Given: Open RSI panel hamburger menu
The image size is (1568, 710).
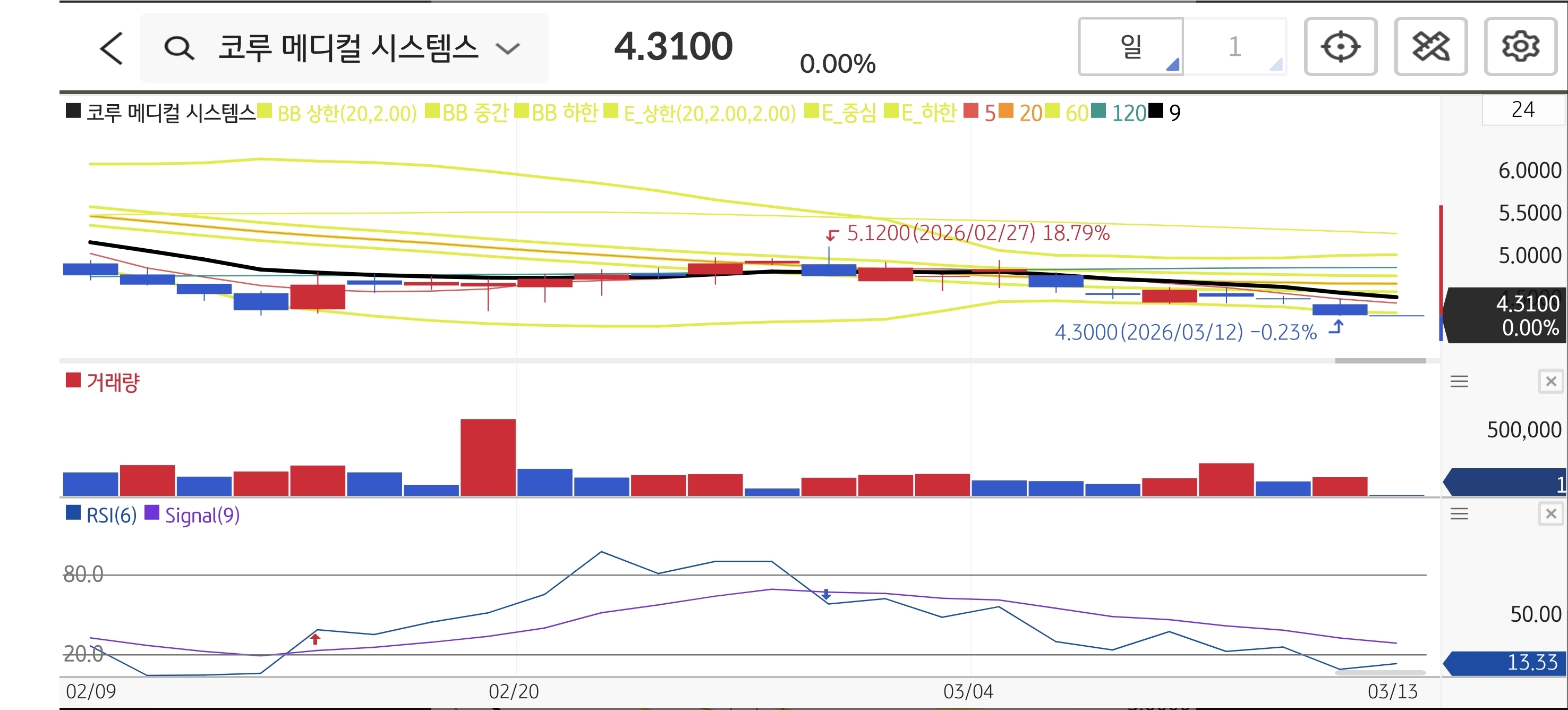Looking at the screenshot, I should coord(1459,514).
